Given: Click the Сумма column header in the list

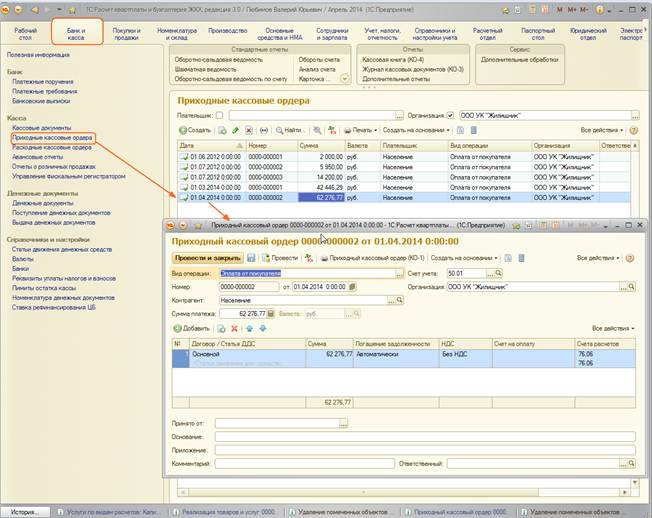Looking at the screenshot, I should (321, 146).
